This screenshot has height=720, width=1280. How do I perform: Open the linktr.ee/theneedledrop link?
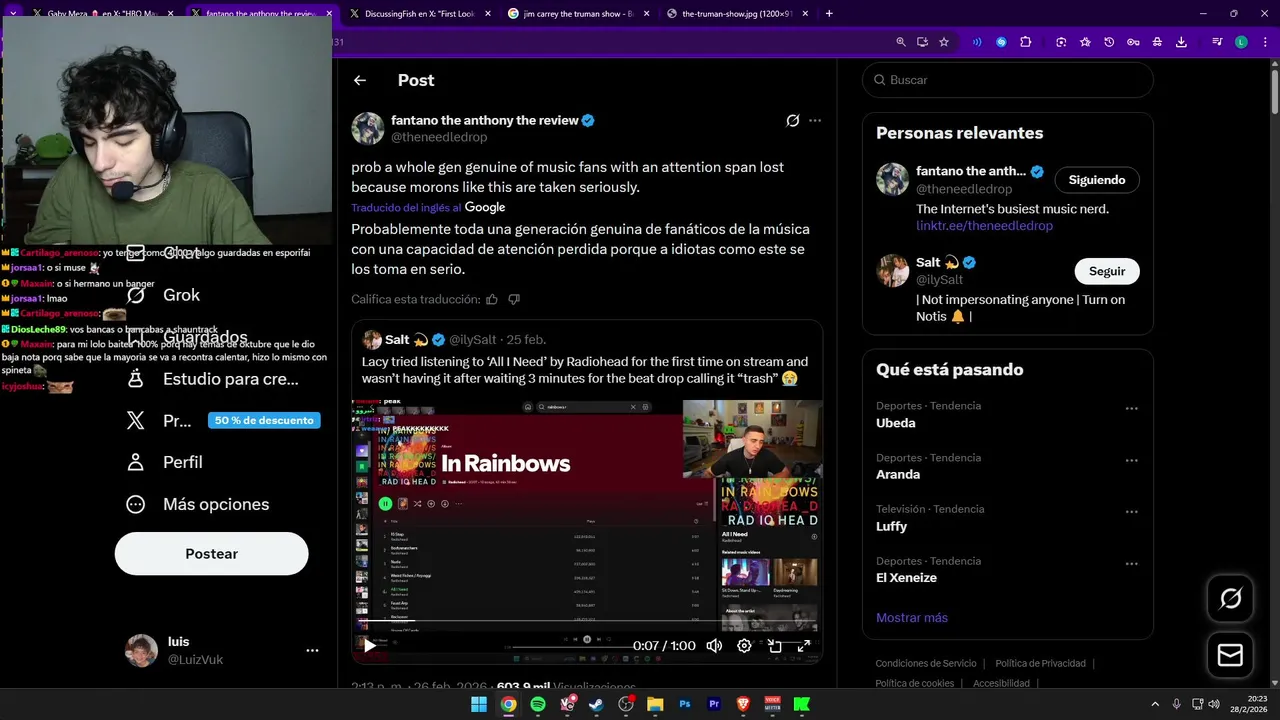click(984, 226)
